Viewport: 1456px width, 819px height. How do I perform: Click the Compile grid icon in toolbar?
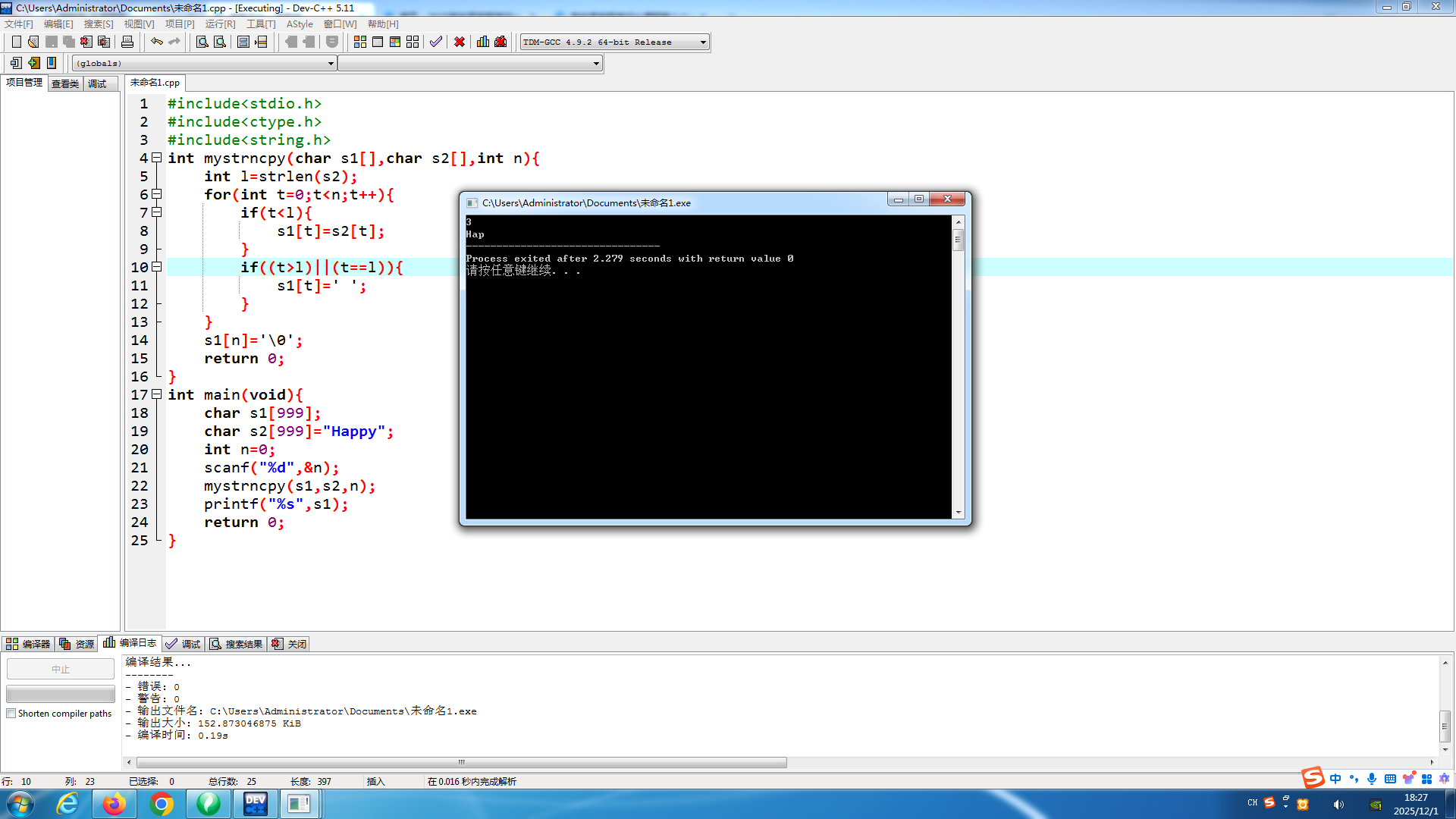click(360, 42)
